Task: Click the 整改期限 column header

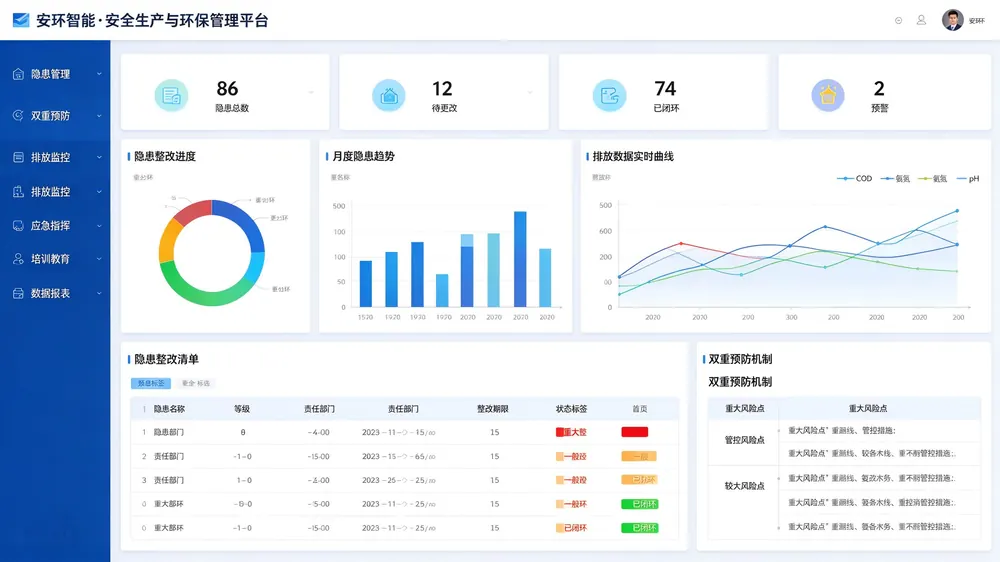Action: tap(493, 409)
